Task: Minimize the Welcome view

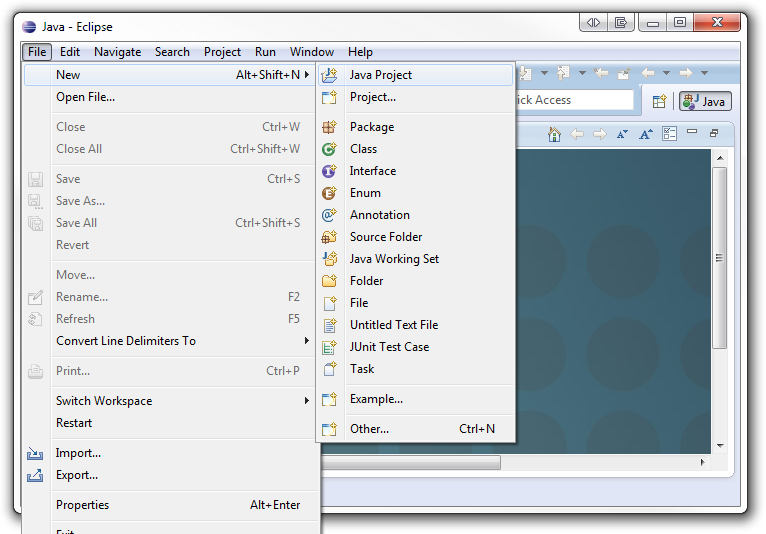Action: tap(692, 131)
